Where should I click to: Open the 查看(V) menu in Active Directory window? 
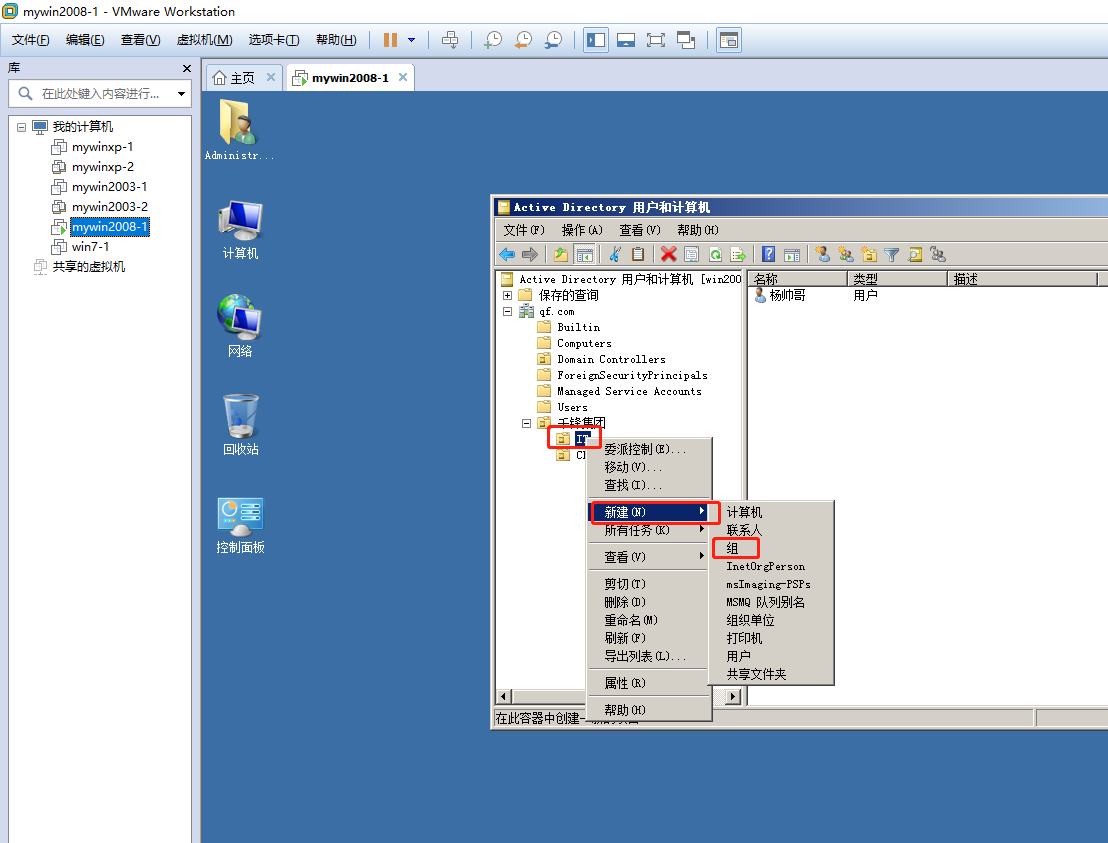pos(640,230)
